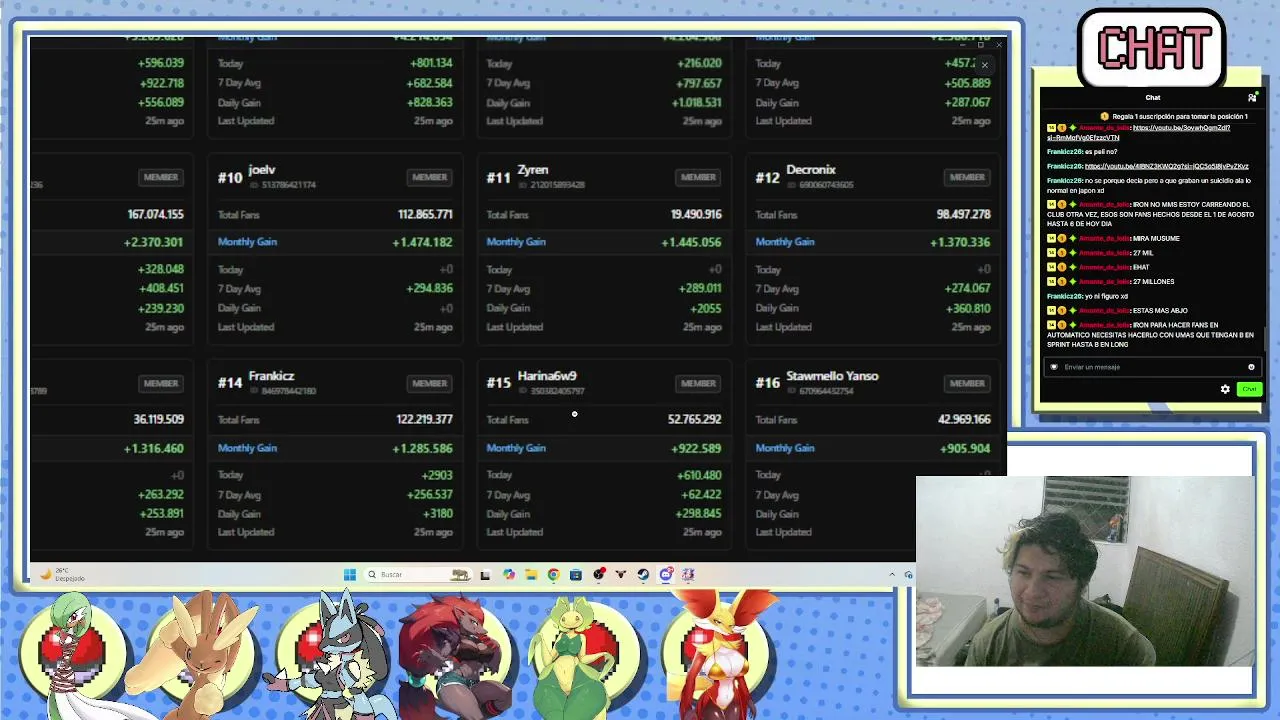Click the chat message ESTAS MAS ABJO

1158,311
